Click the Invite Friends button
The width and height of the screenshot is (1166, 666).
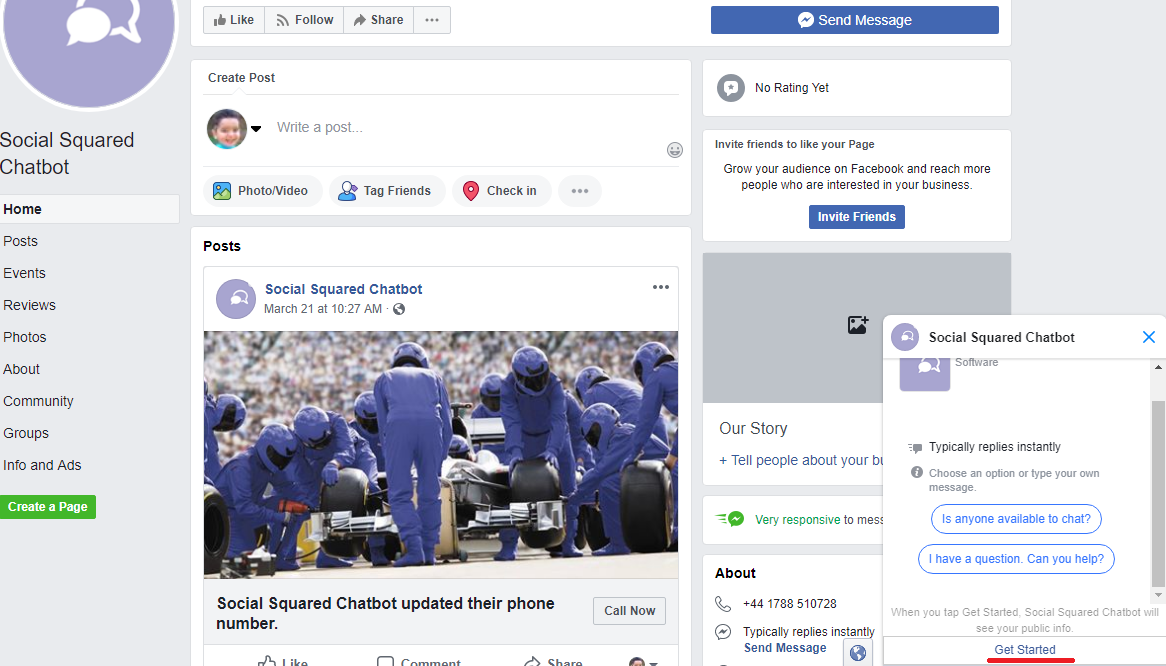(x=856, y=217)
